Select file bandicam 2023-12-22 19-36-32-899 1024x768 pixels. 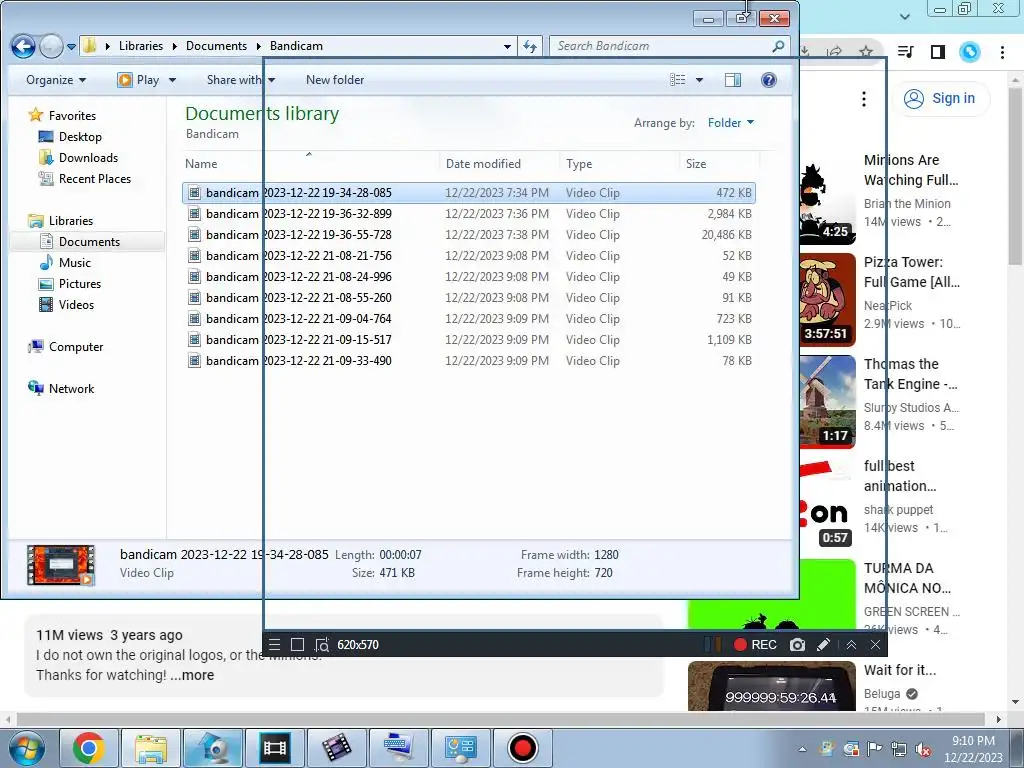pos(468,214)
